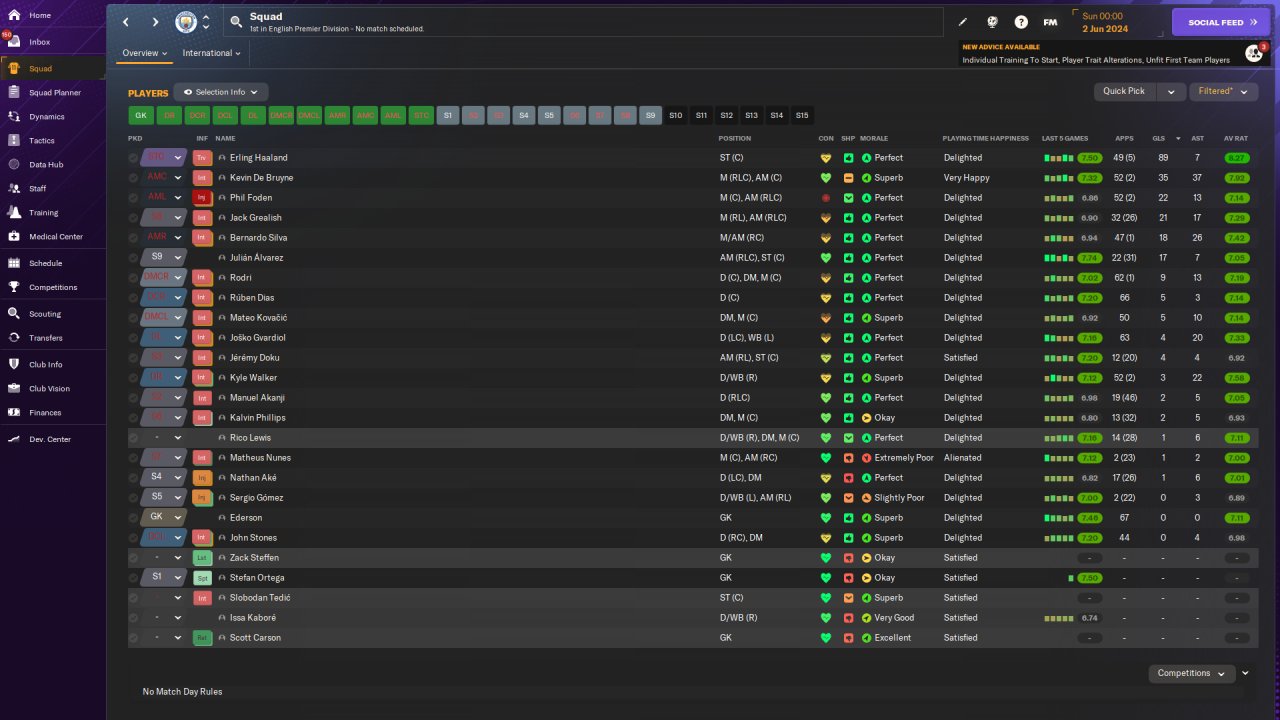Viewport: 1280px width, 720px height.
Task: Go back with the left arrow
Action: (126, 22)
